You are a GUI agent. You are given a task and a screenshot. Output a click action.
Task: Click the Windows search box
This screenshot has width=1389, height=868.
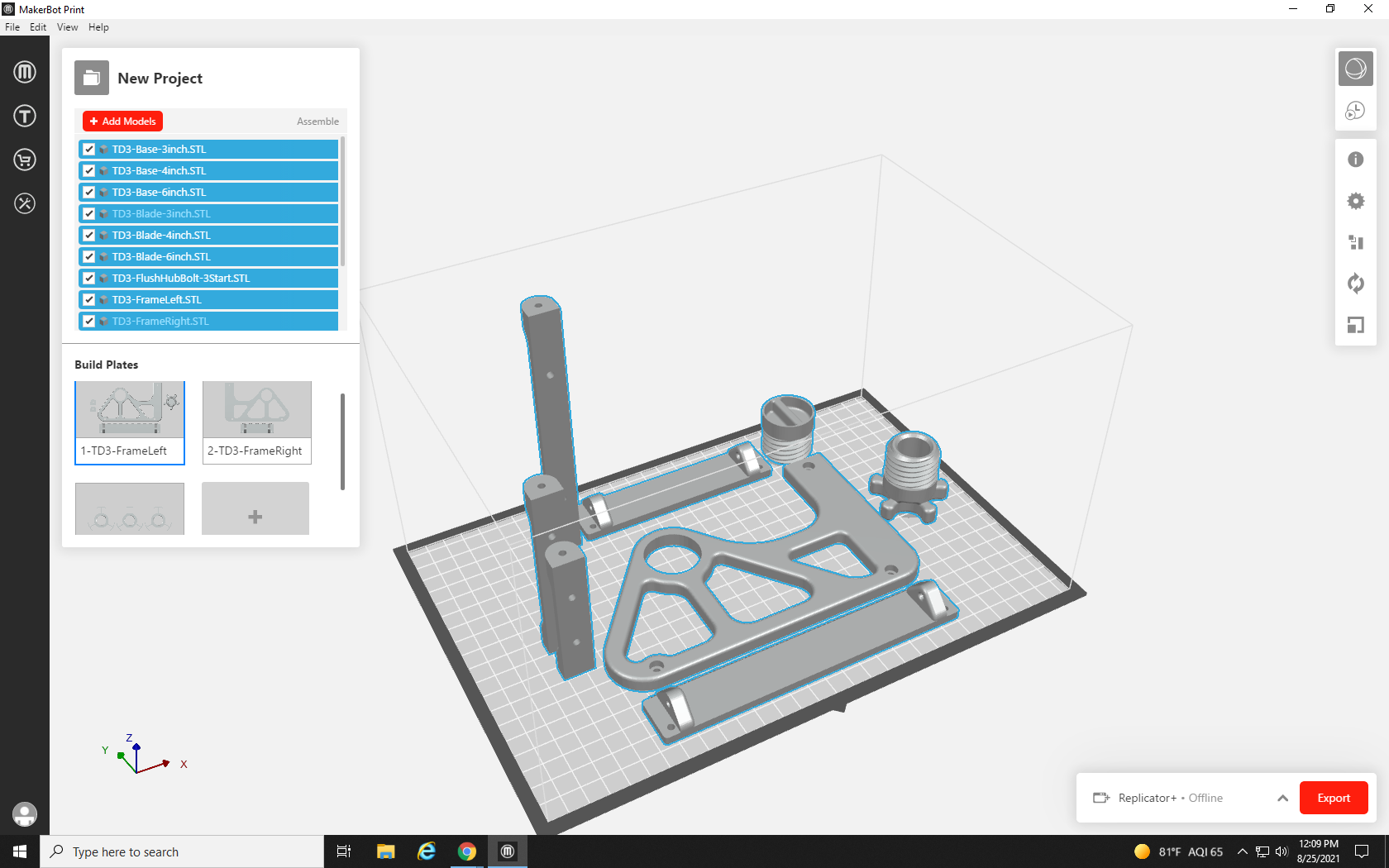182,851
